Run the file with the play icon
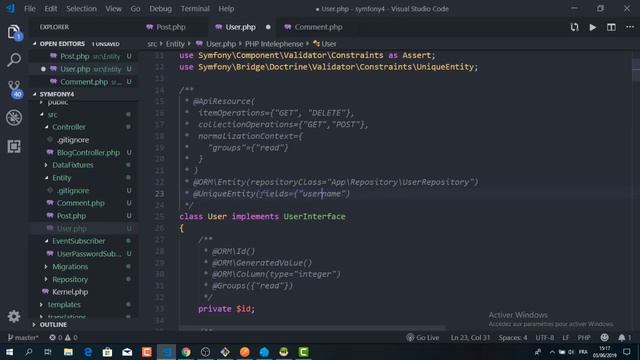Screen dimensions: 640x360 [x=593, y=27]
